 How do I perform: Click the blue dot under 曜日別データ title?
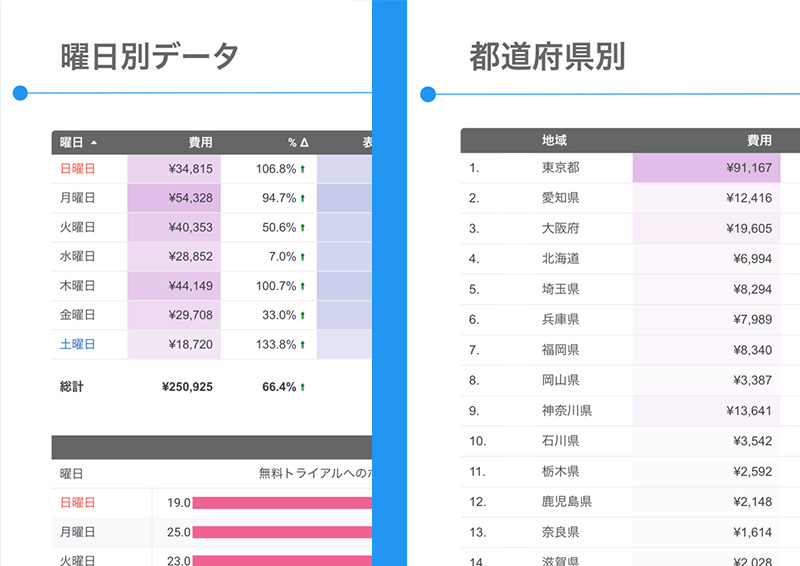click(x=20, y=94)
